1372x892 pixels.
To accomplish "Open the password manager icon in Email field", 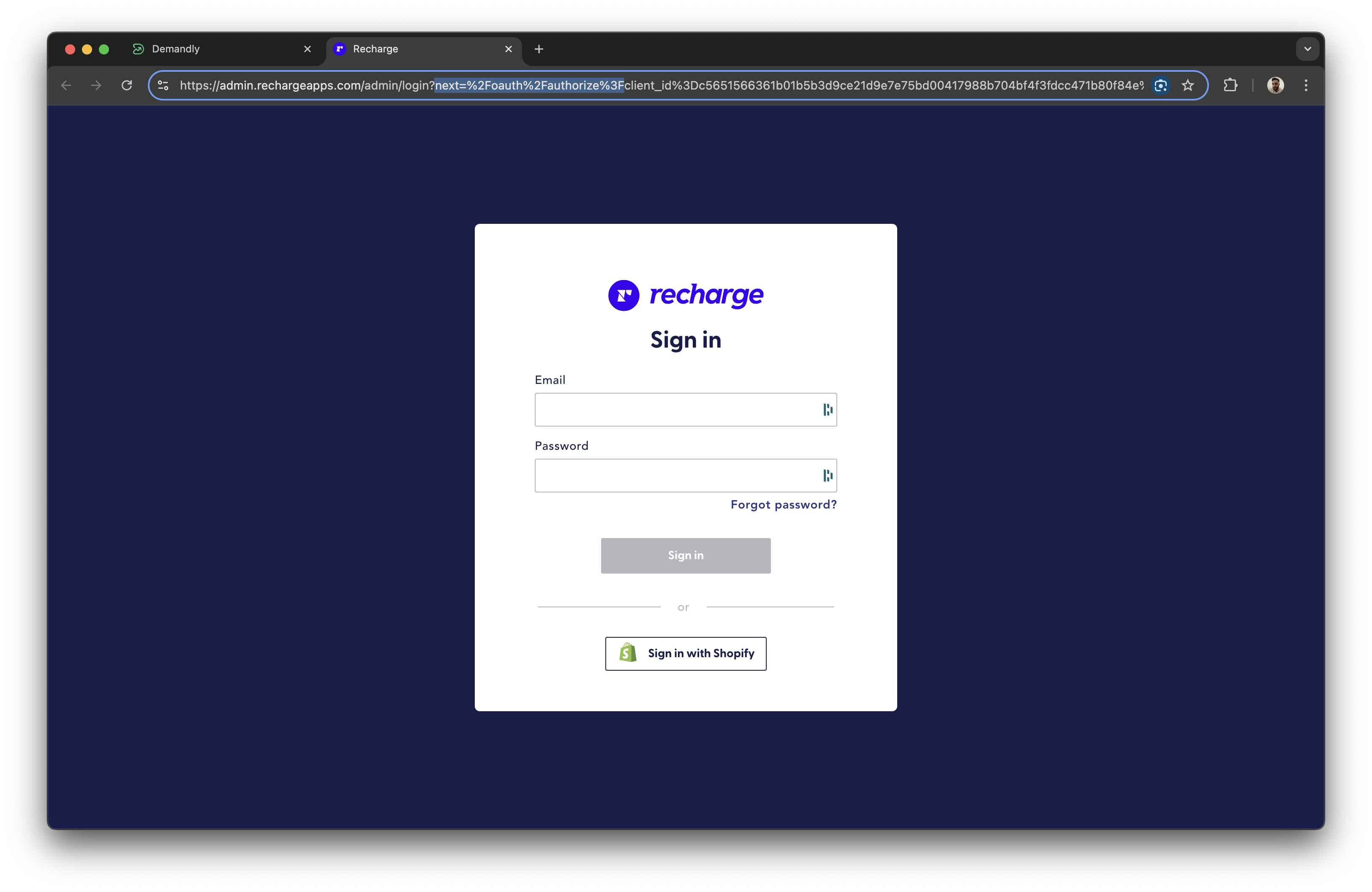I will coord(828,410).
